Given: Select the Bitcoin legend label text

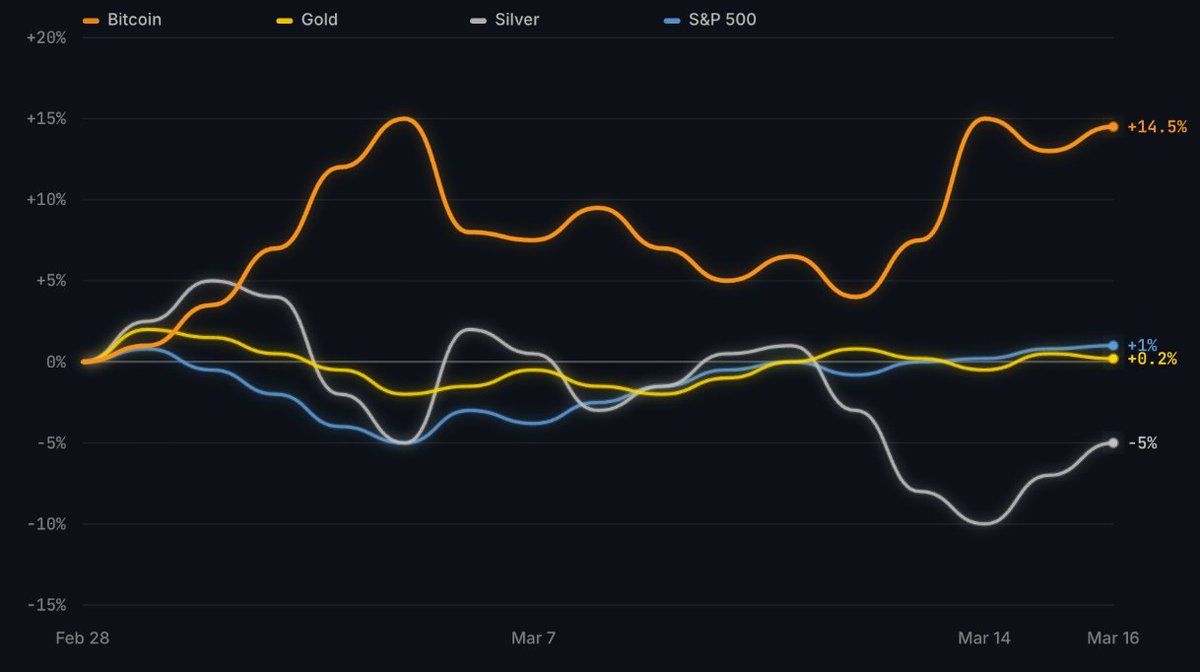Looking at the screenshot, I should (x=135, y=19).
